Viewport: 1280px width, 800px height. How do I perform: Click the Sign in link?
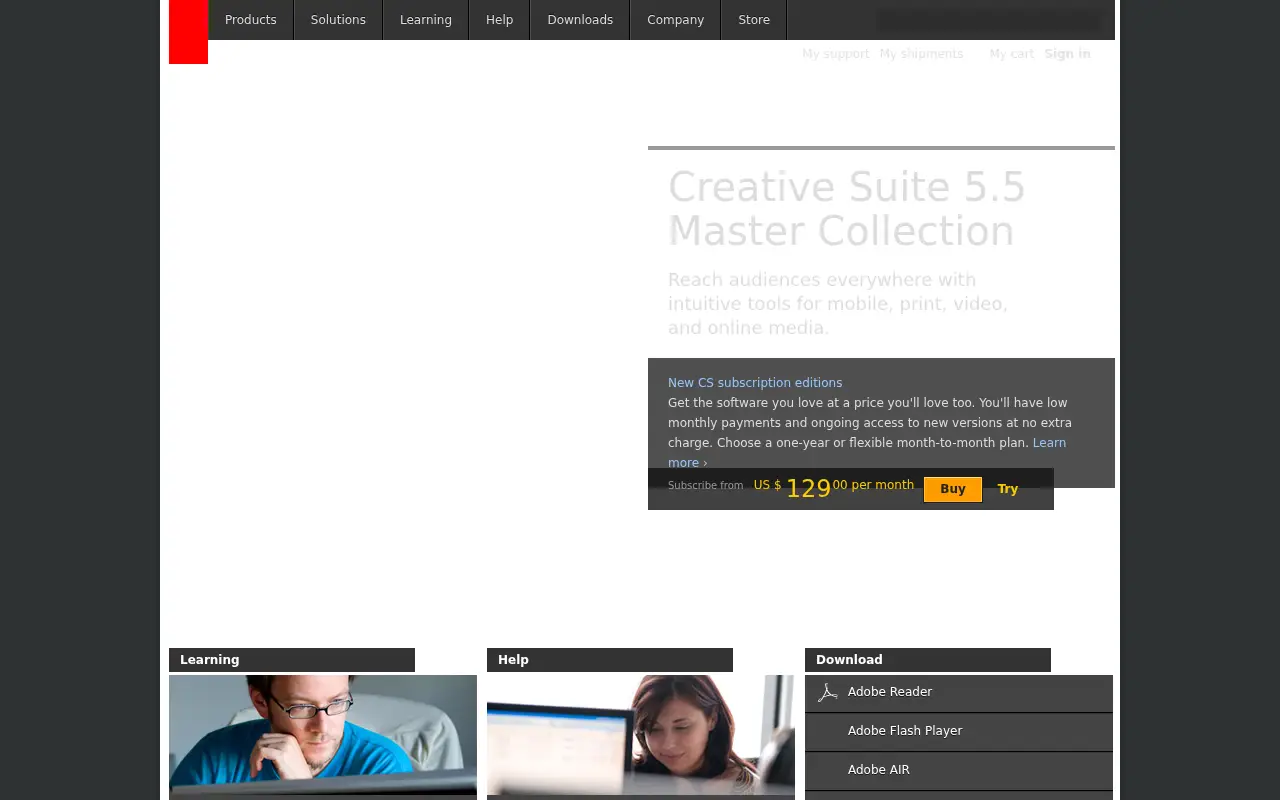pos(1067,54)
